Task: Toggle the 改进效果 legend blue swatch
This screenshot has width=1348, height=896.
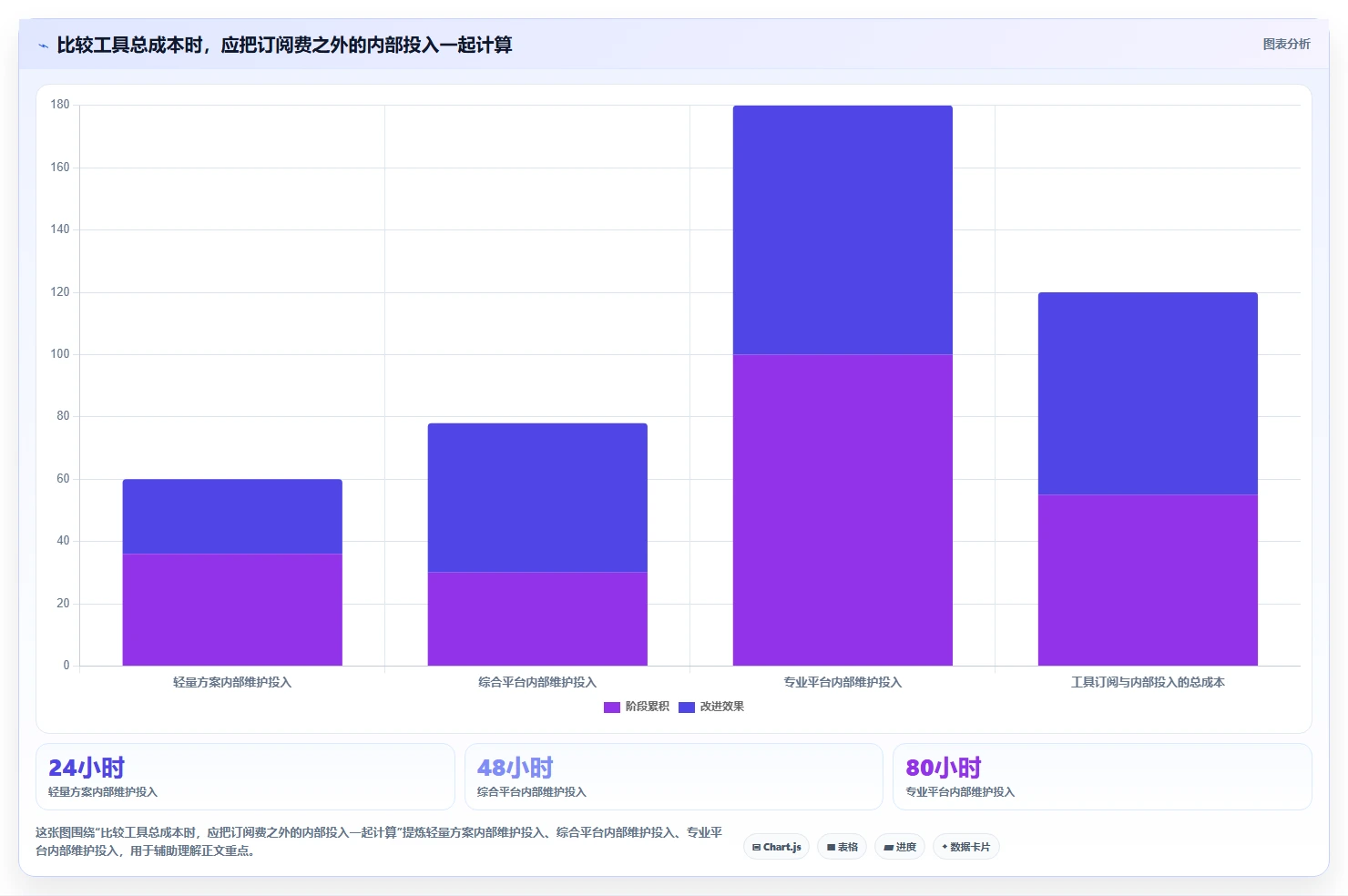Action: [687, 707]
